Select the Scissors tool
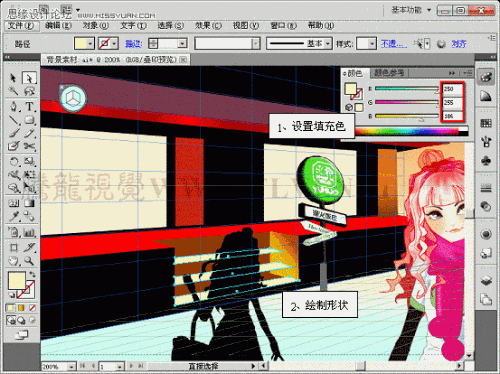 point(29,146)
